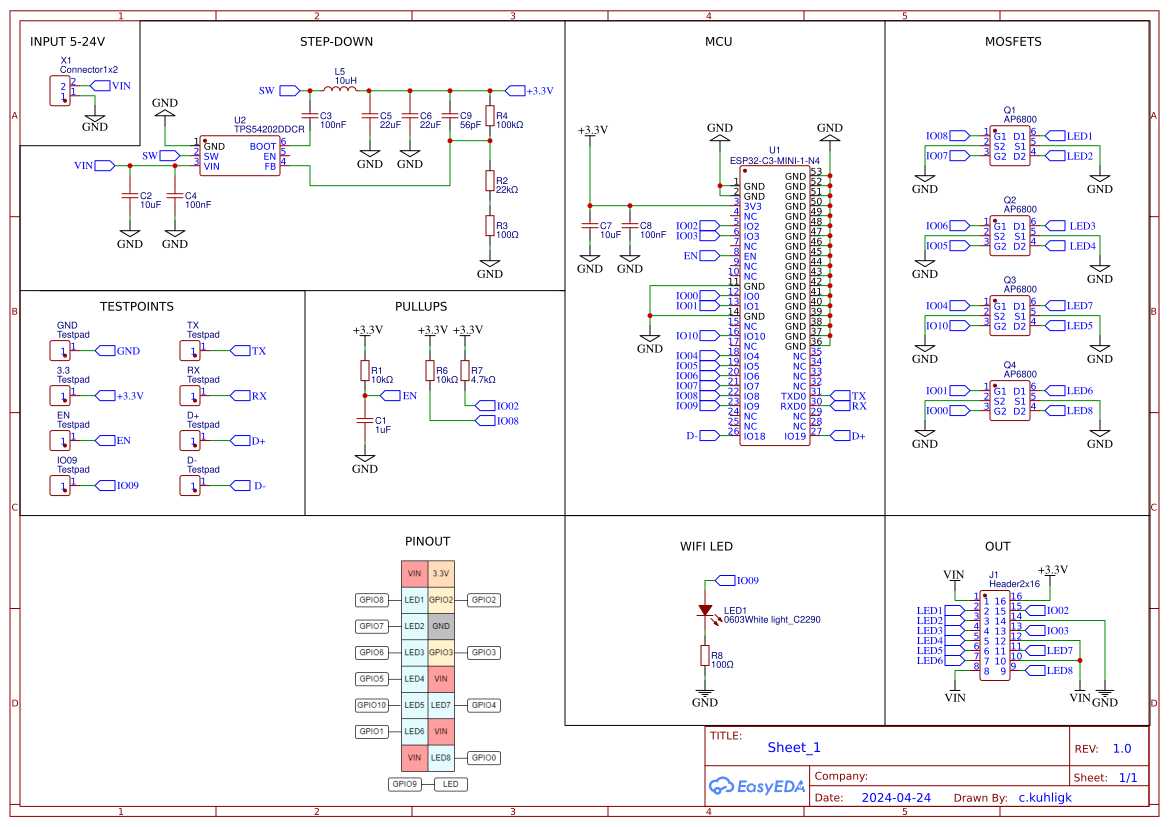Image resolution: width=1169 pixels, height=827 pixels.
Task: Click the L5 10uH inductor symbol
Action: click(340, 91)
